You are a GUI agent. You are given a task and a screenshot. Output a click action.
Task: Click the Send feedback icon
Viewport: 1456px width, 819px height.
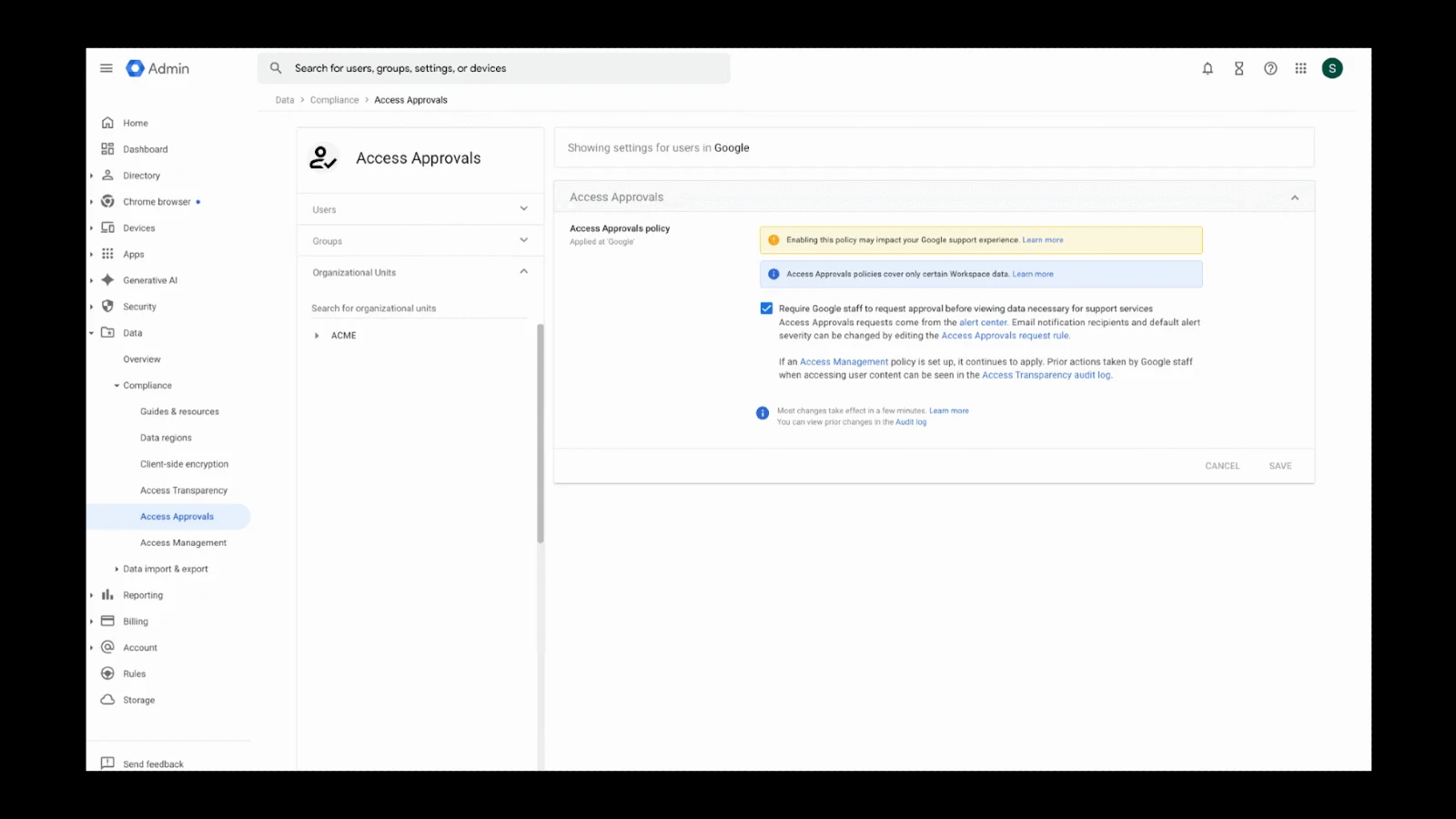click(107, 763)
